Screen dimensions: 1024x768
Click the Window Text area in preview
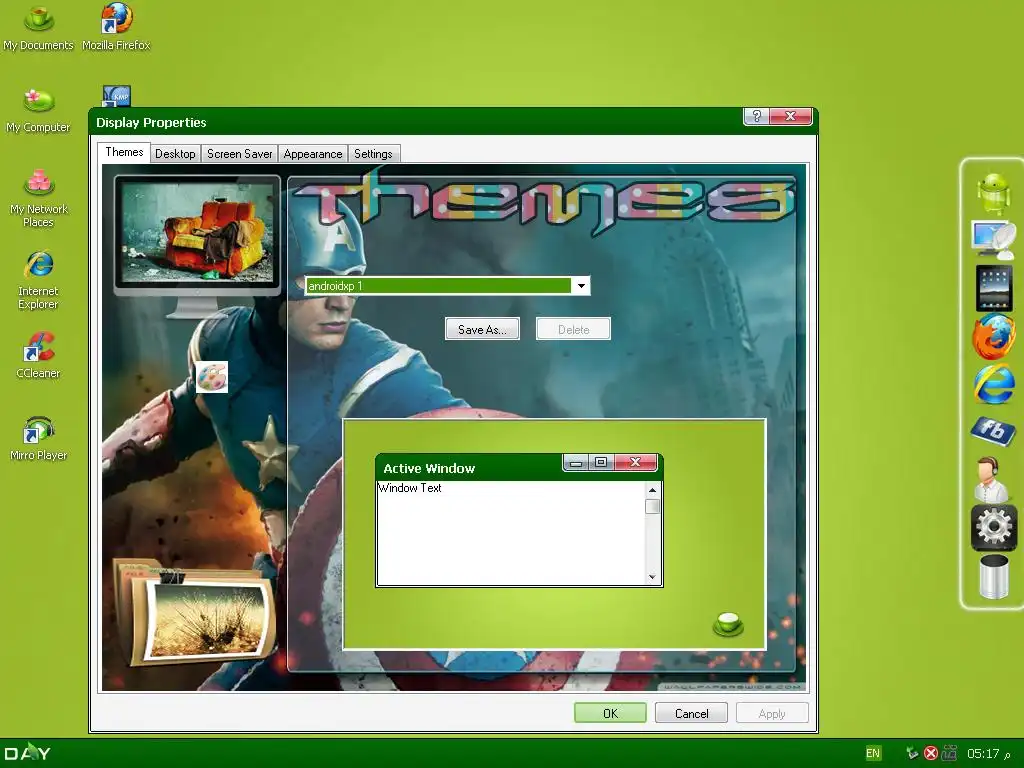(410, 488)
